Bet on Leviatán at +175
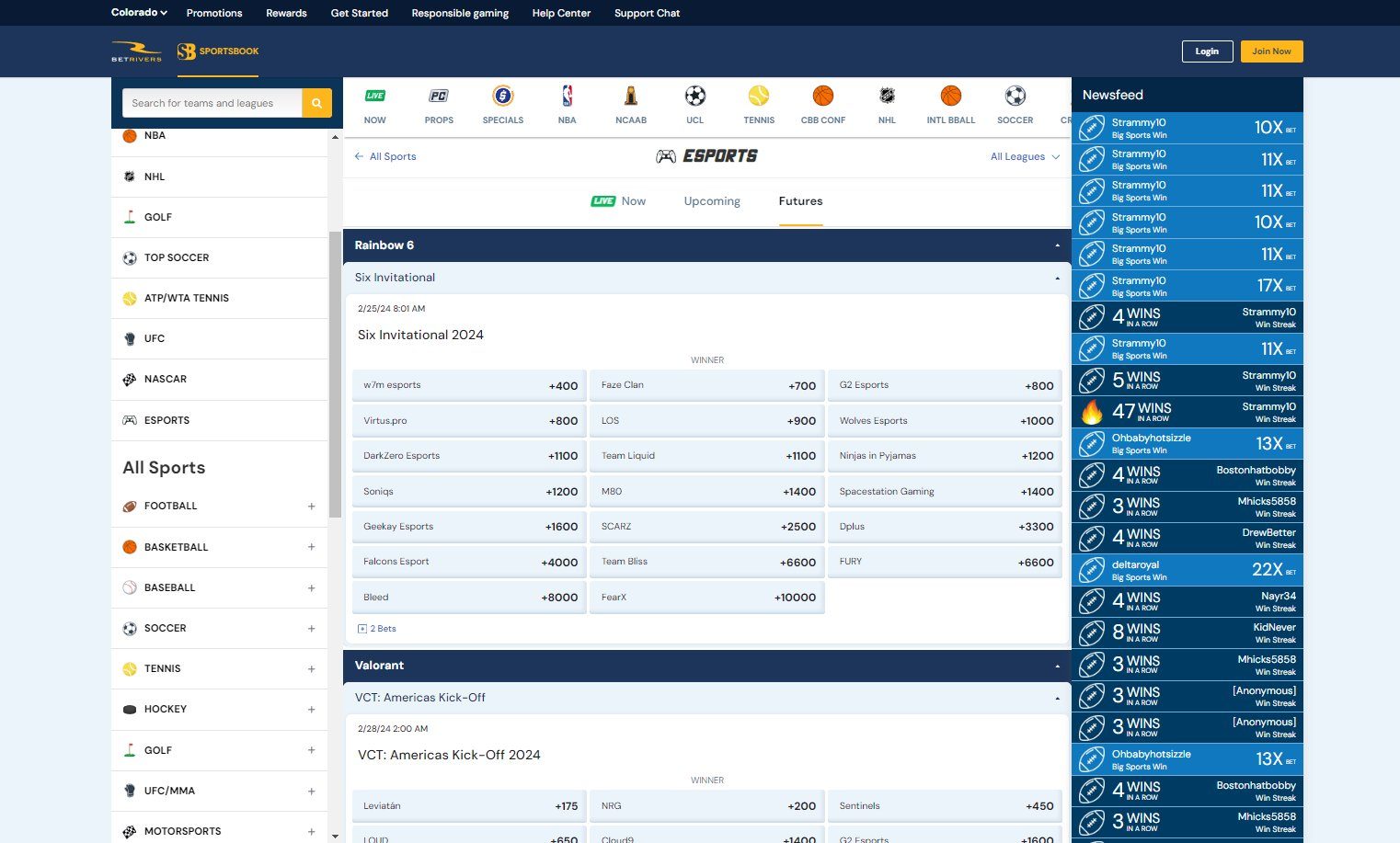This screenshot has width=1400, height=843. (x=469, y=806)
